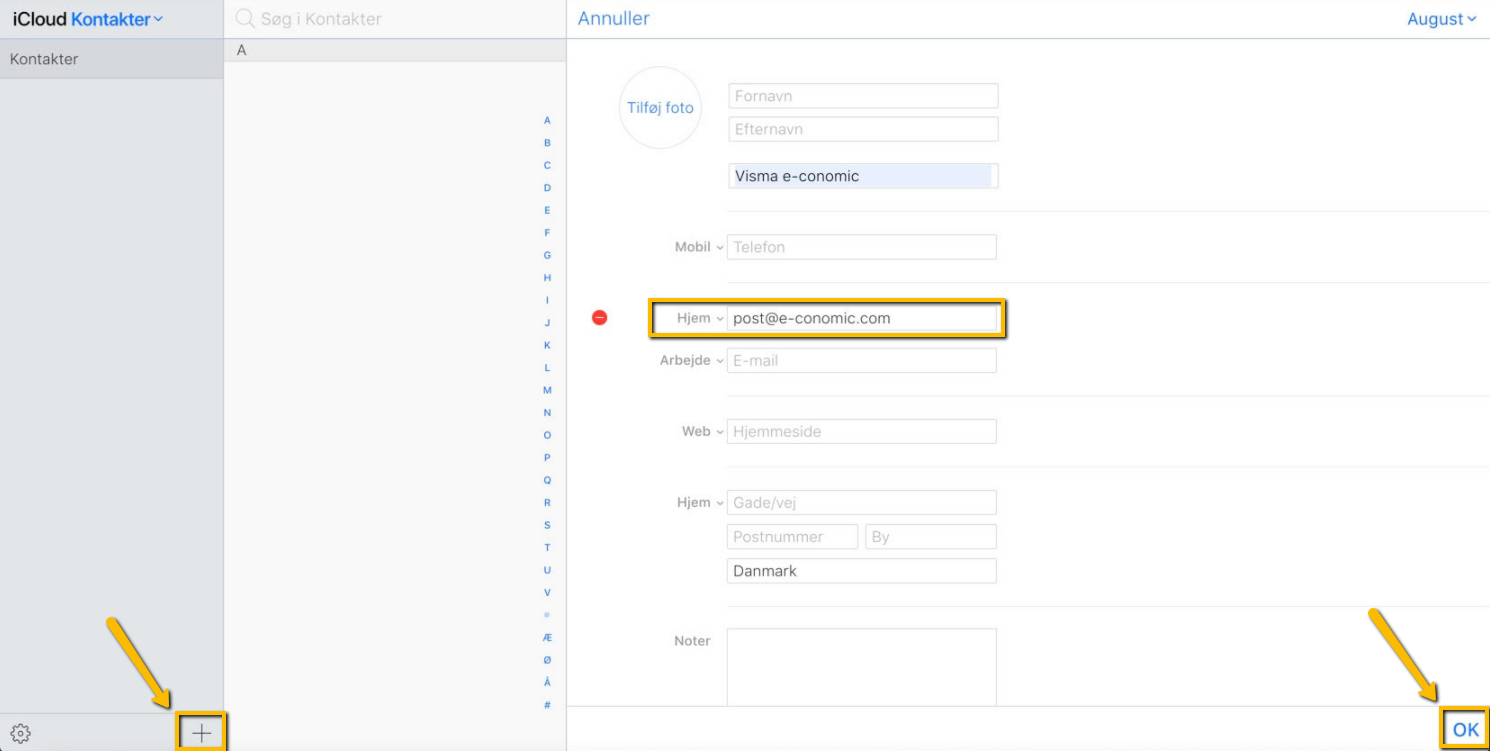1490x751 pixels.
Task: Open the August account menu
Action: (1441, 18)
